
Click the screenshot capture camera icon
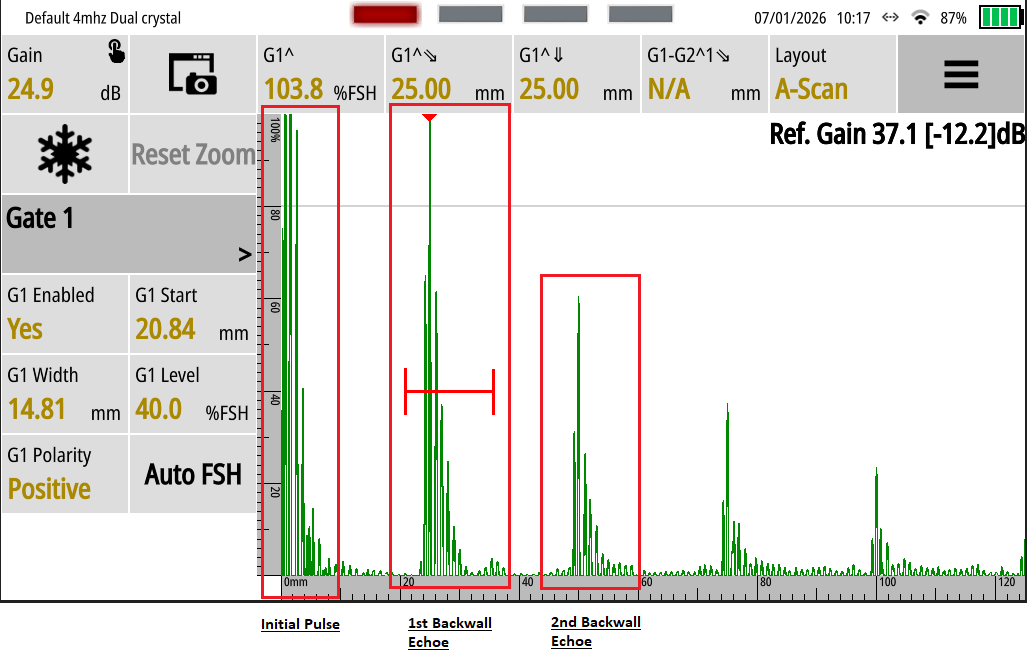pyautogui.click(x=193, y=74)
